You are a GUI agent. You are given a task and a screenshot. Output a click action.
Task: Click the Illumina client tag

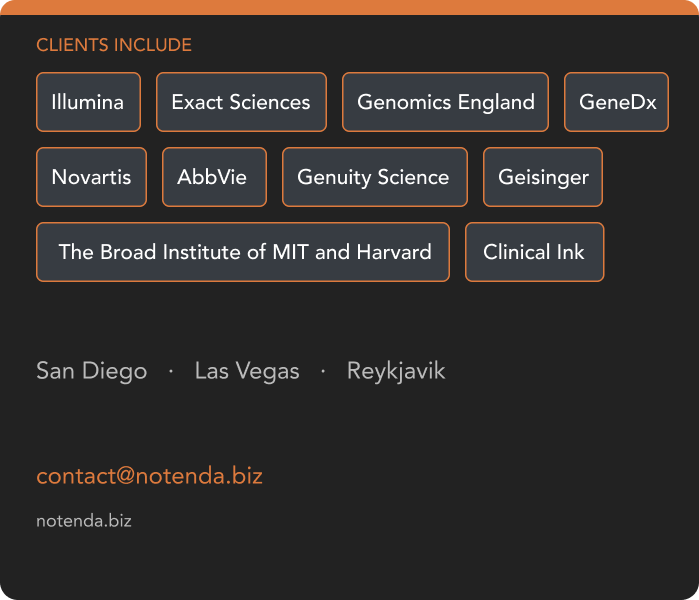click(x=88, y=102)
